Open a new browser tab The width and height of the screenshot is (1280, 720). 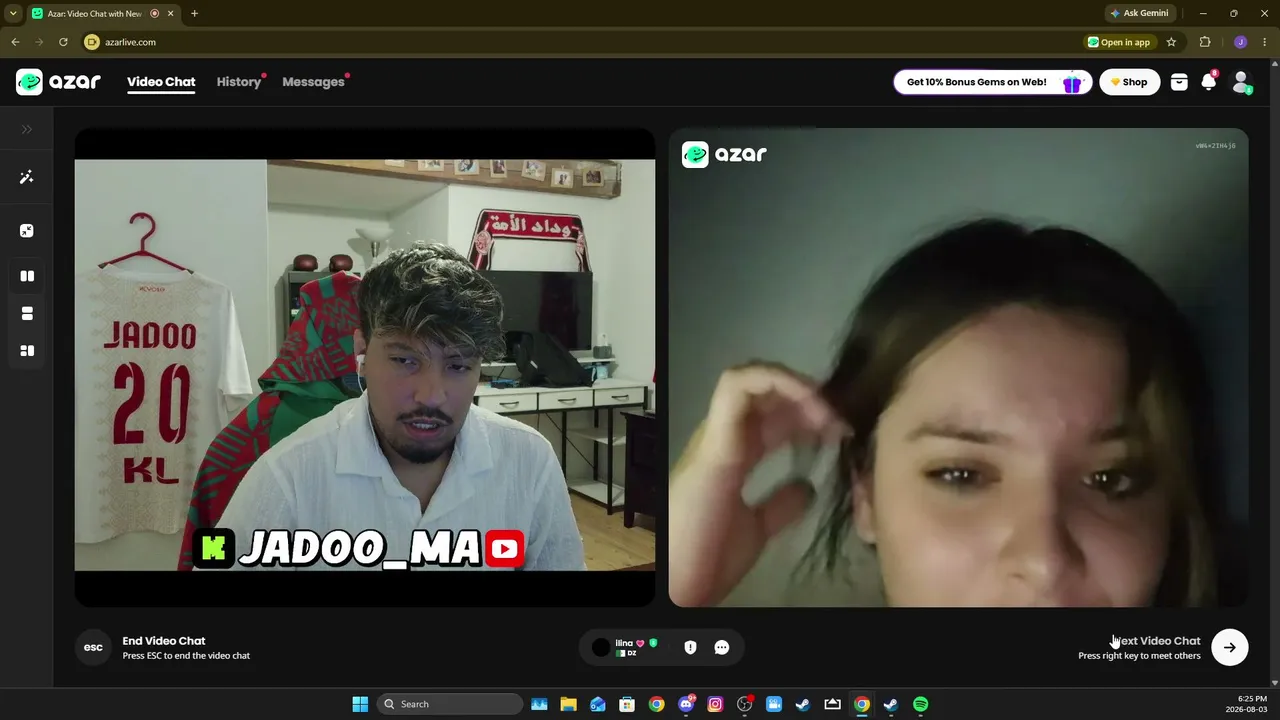(194, 13)
